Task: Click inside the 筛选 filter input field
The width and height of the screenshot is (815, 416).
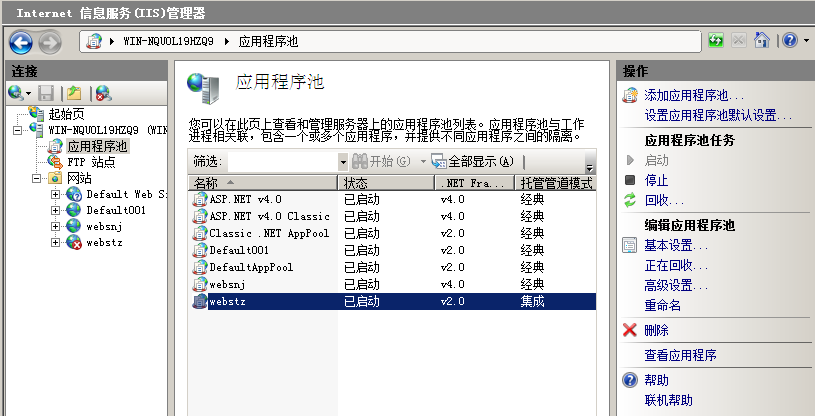Action: pos(283,162)
